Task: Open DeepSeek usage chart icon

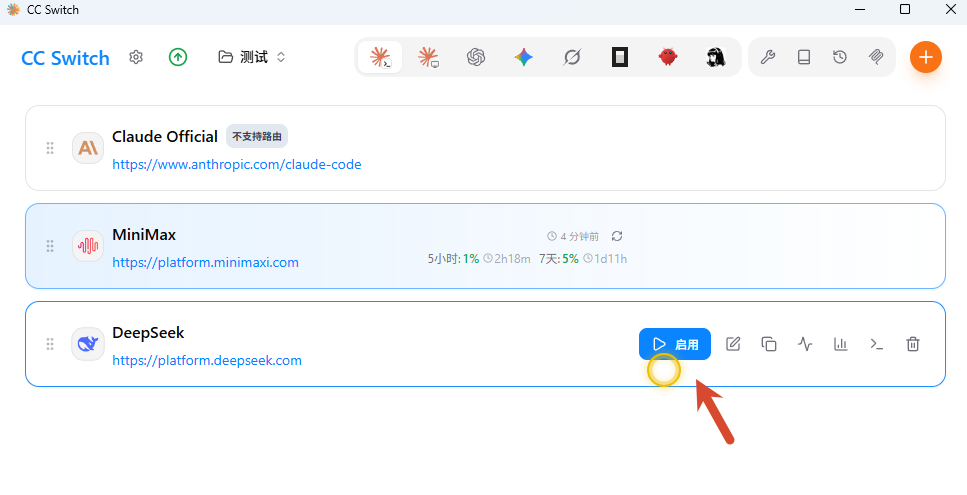Action: (841, 344)
